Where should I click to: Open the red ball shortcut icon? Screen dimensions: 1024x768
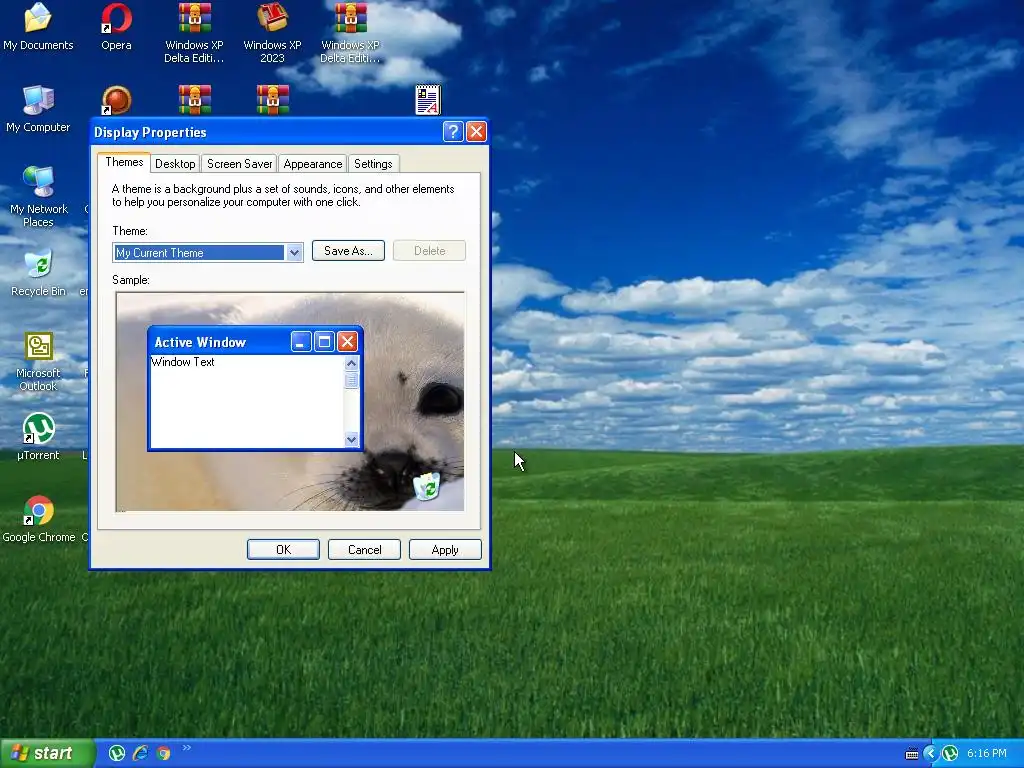pos(116,100)
